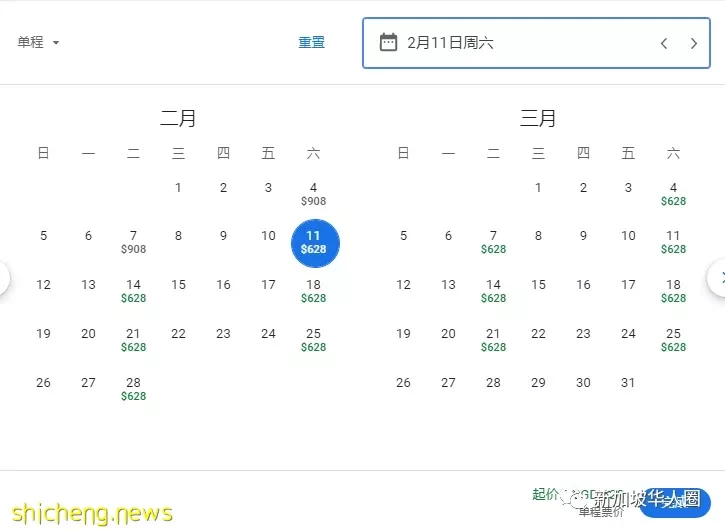Select March 6 in 三月 calendar

[x=449, y=236]
